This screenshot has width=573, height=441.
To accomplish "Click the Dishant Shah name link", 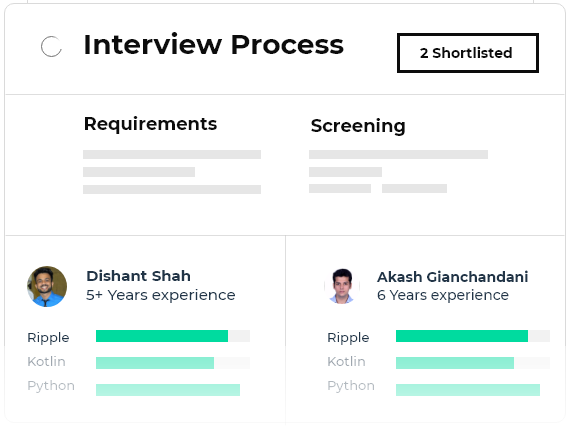I will point(138,276).
